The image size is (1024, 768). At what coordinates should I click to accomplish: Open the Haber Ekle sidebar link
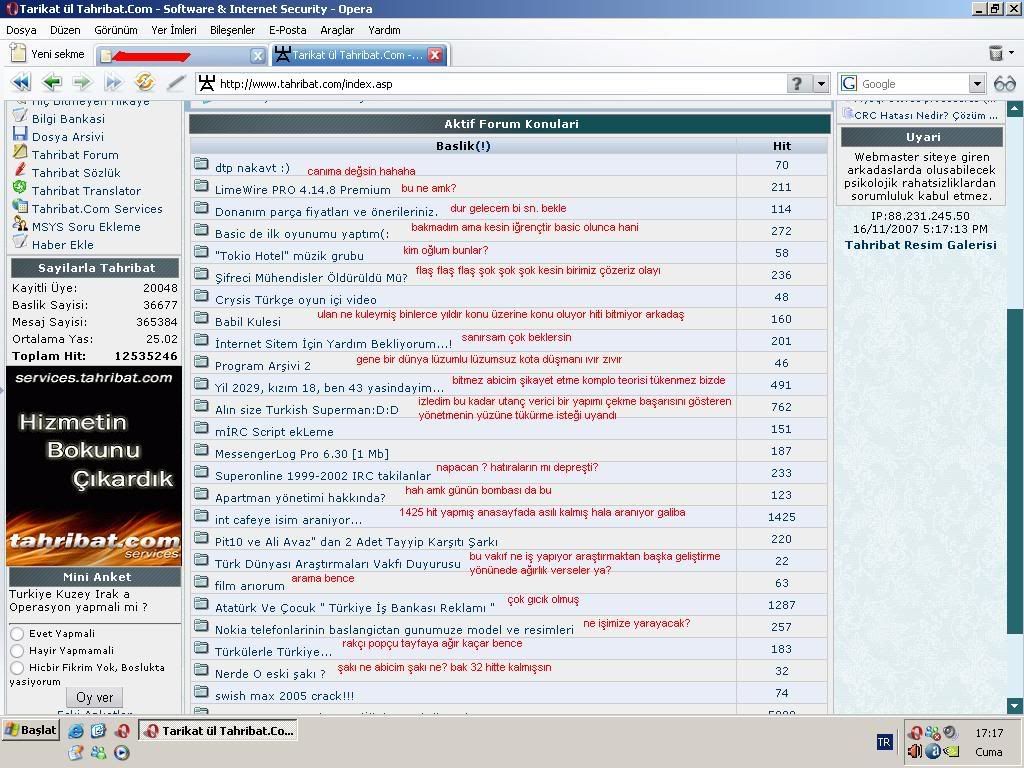tap(63, 245)
